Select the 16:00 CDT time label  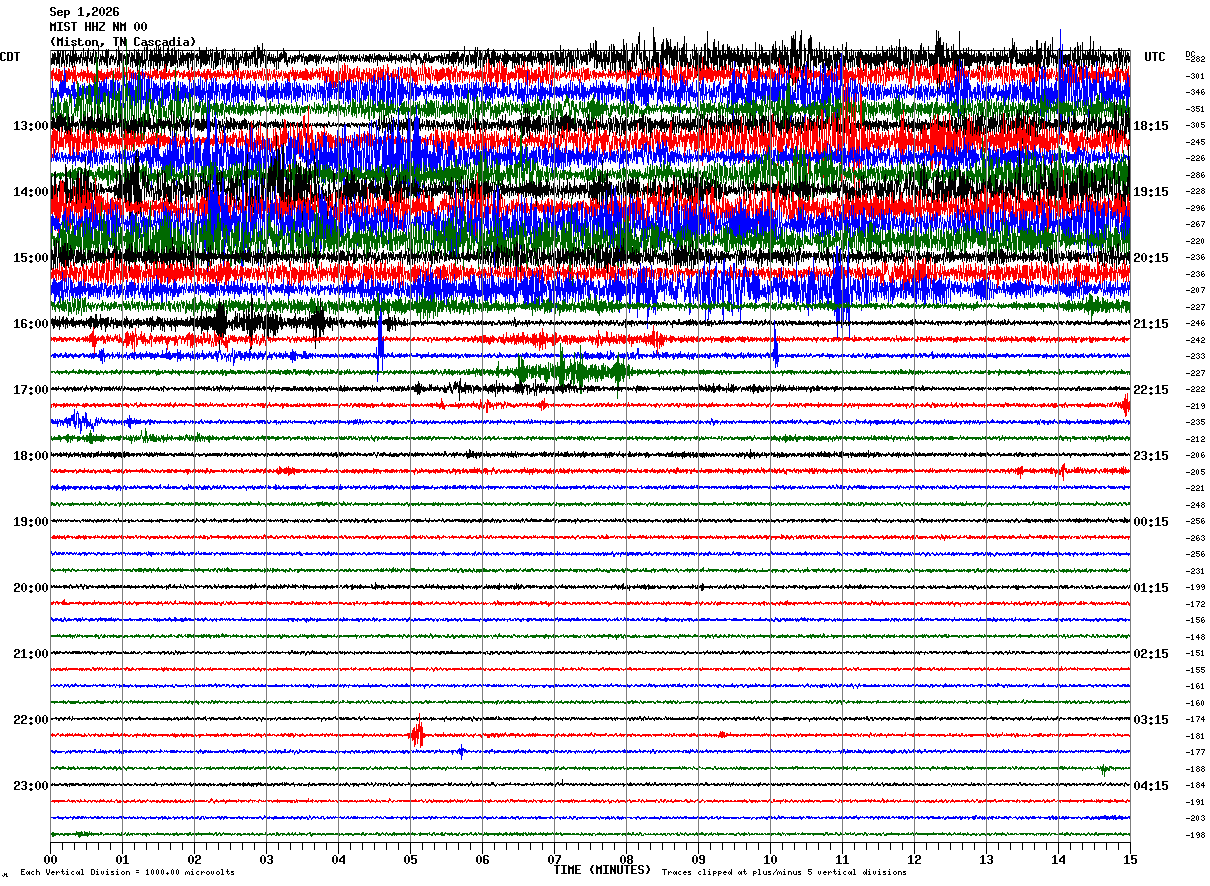point(30,324)
